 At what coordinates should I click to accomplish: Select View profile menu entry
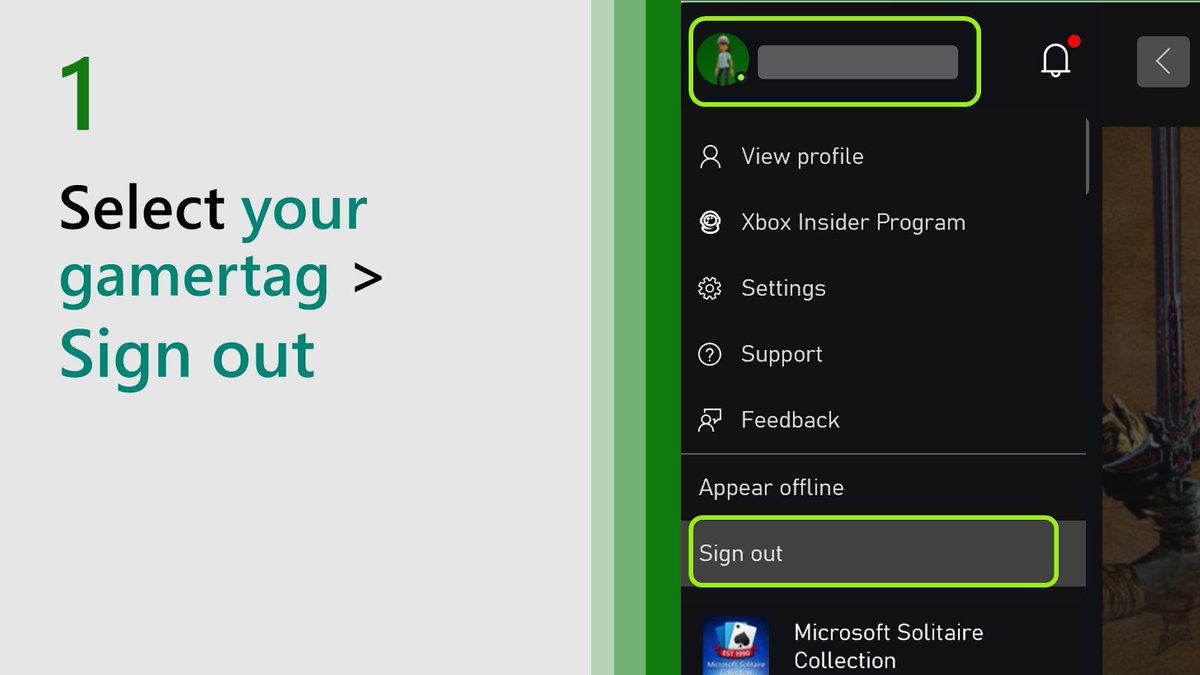(x=883, y=156)
